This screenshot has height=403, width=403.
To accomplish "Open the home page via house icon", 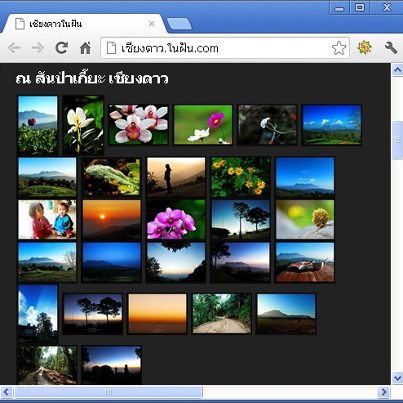I will tap(85, 48).
